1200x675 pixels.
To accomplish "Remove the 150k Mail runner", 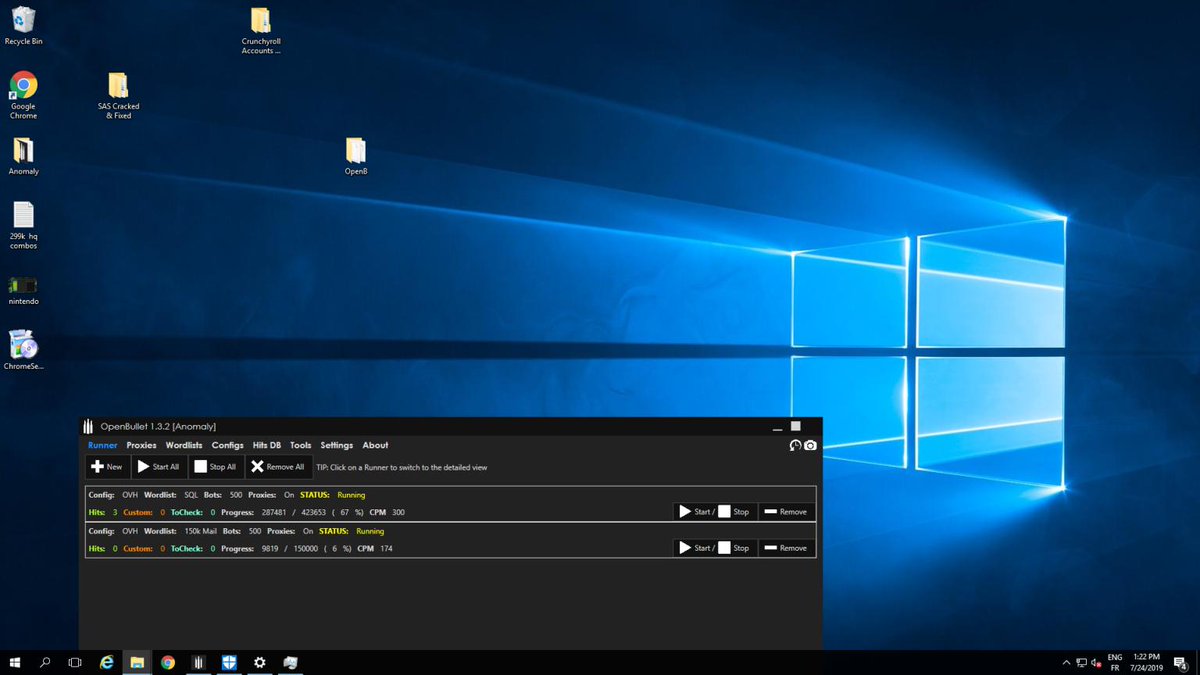I will (785, 547).
